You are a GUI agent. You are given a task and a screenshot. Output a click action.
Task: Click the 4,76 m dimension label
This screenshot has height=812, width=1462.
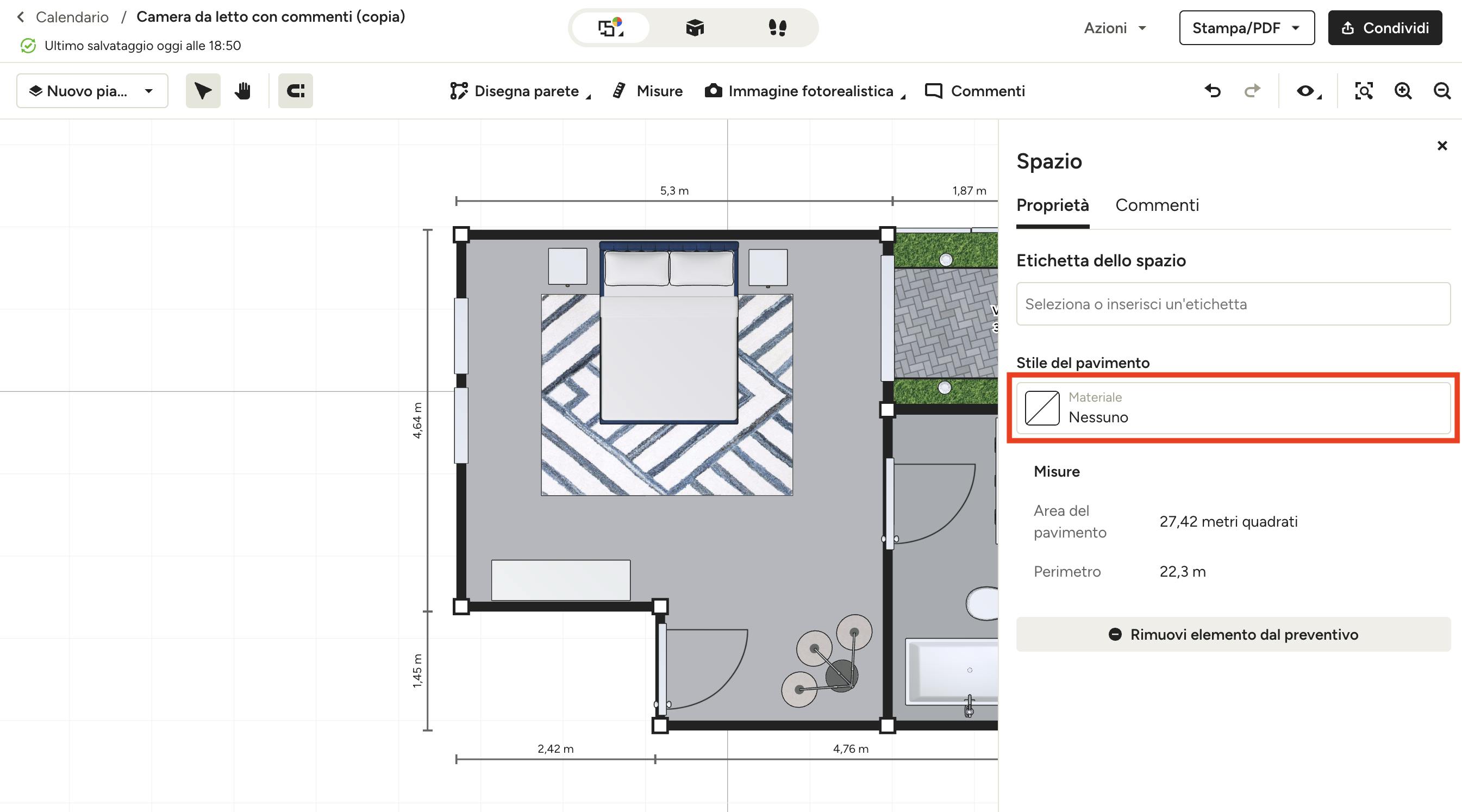(851, 748)
